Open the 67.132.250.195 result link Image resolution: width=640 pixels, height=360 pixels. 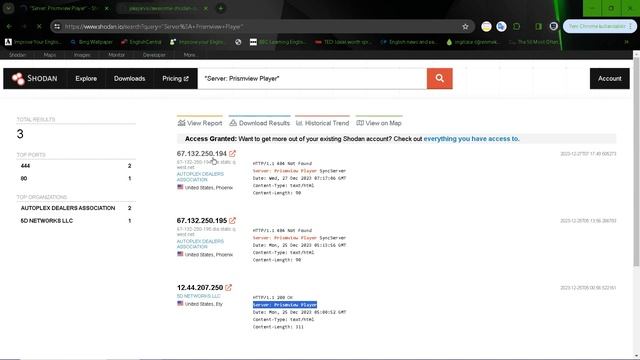[202, 220]
